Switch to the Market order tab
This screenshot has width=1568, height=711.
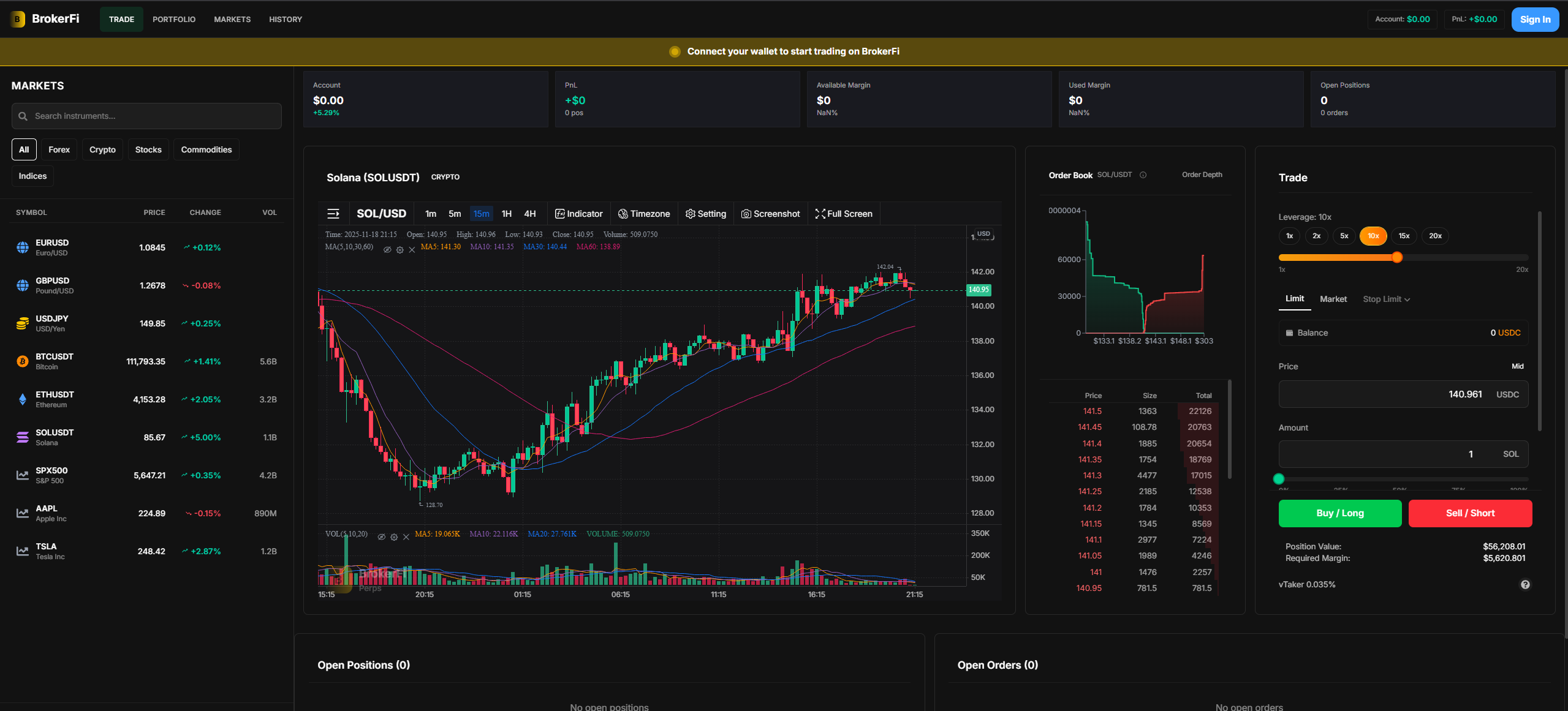click(x=1333, y=299)
